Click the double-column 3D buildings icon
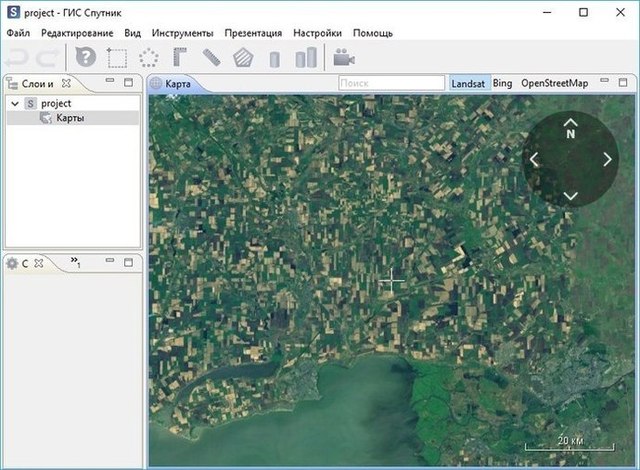This screenshot has width=640, height=470. 306,58
